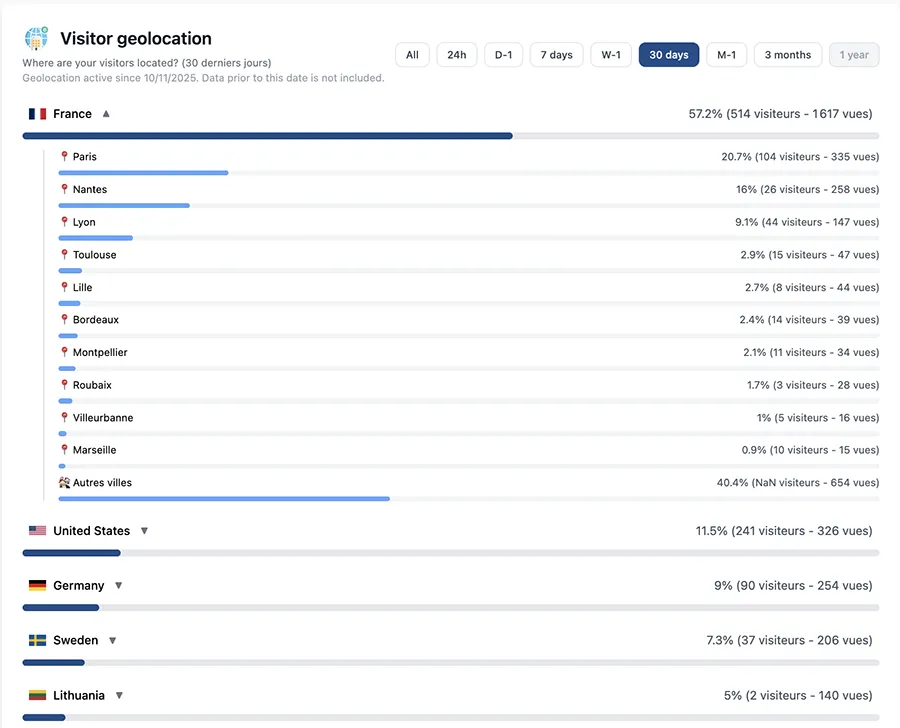Click the Autres villes houses icon

pyautogui.click(x=64, y=483)
